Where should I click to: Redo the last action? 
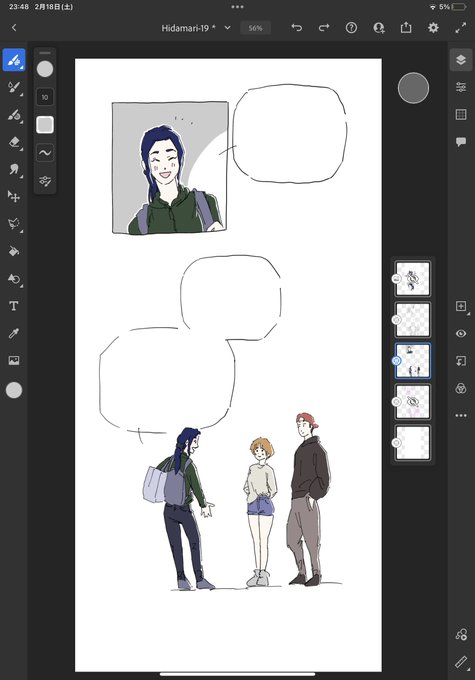click(324, 28)
